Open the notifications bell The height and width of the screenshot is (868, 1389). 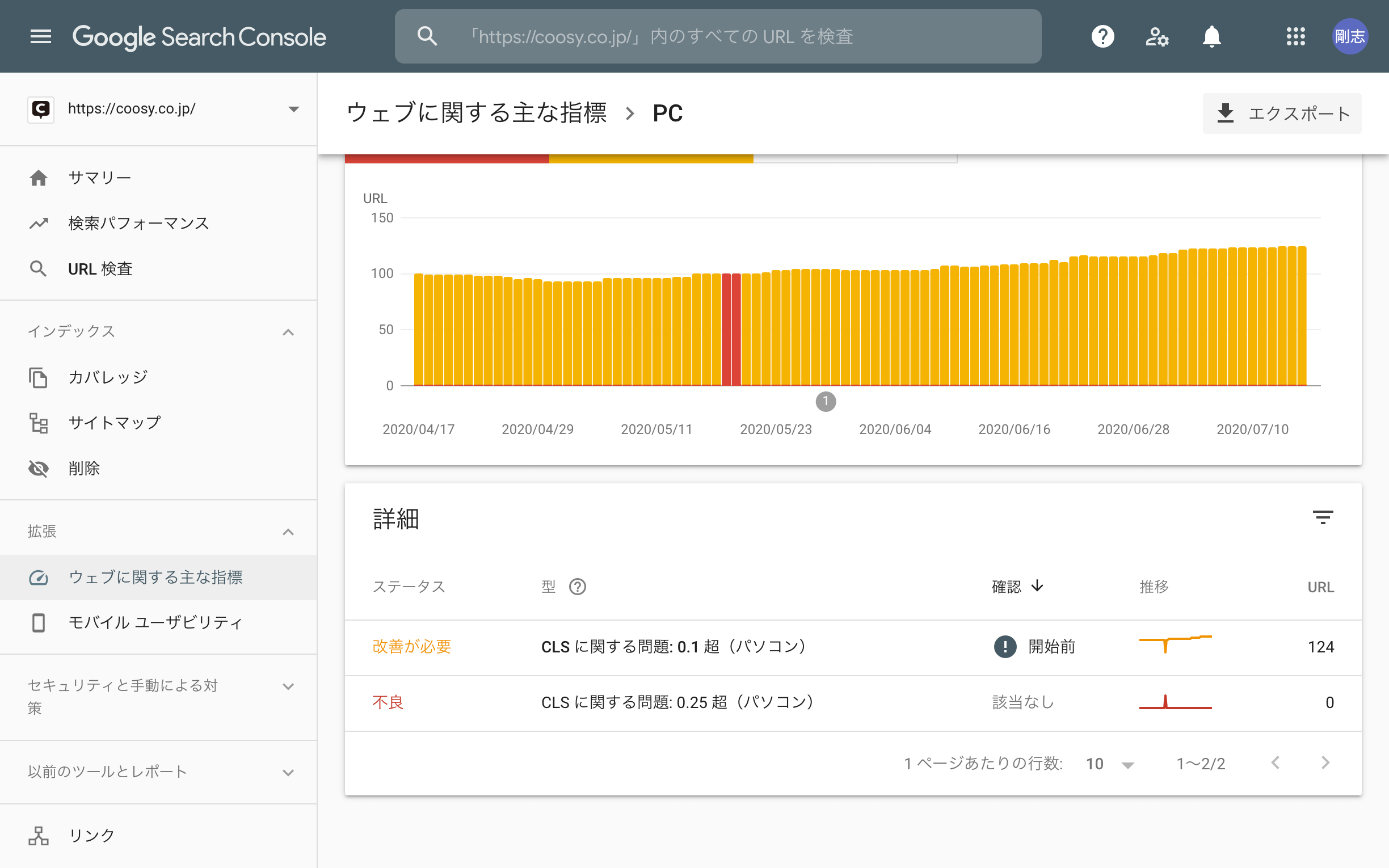click(x=1211, y=37)
